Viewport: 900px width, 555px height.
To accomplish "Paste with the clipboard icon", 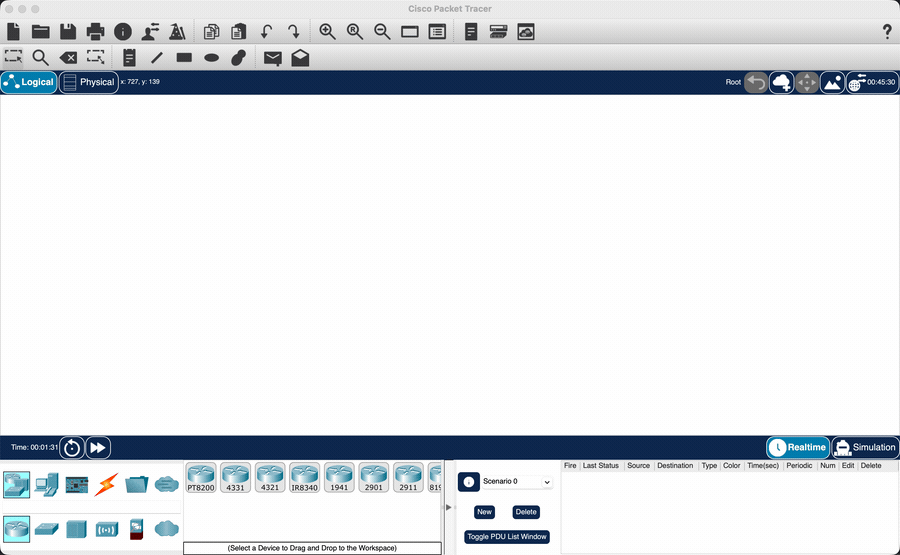I will (x=239, y=32).
